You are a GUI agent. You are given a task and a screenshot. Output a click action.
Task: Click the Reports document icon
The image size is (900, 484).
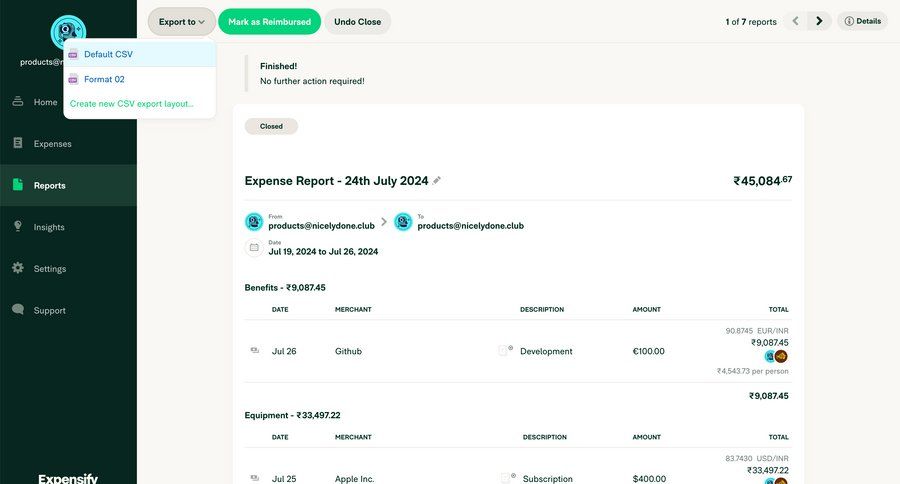click(x=18, y=184)
